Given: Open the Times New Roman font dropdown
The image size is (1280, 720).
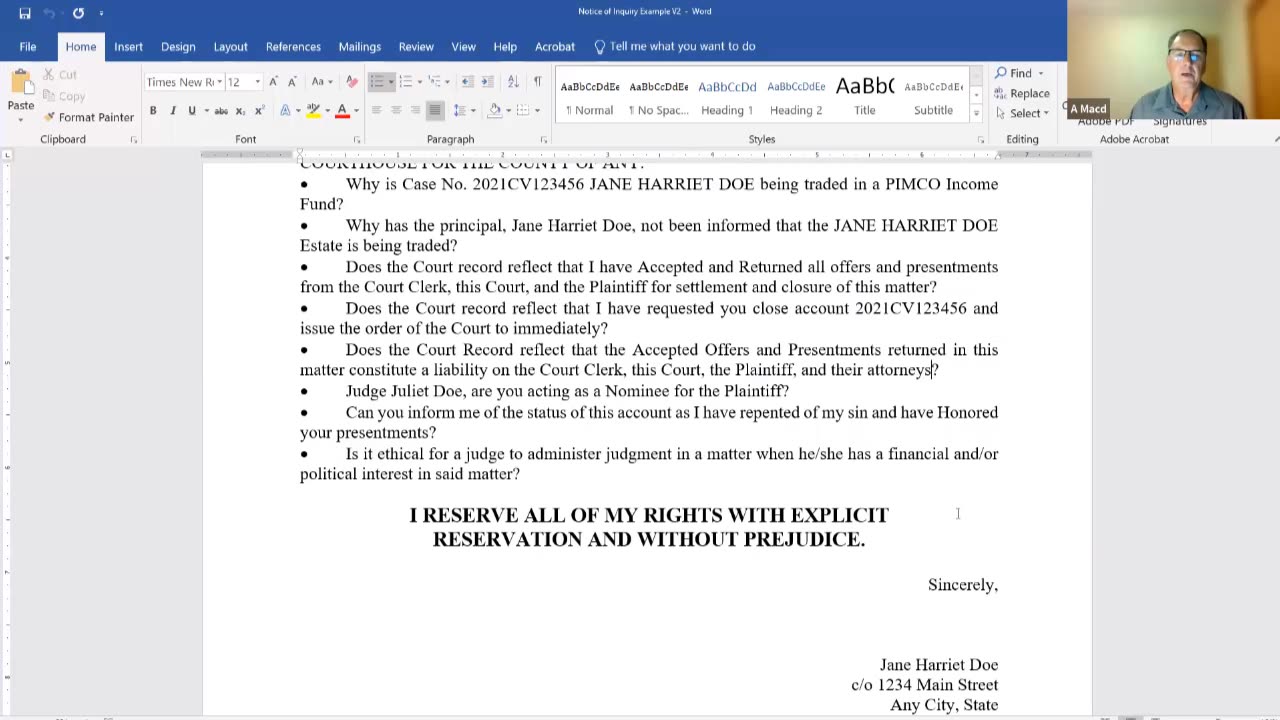Looking at the screenshot, I should [219, 82].
